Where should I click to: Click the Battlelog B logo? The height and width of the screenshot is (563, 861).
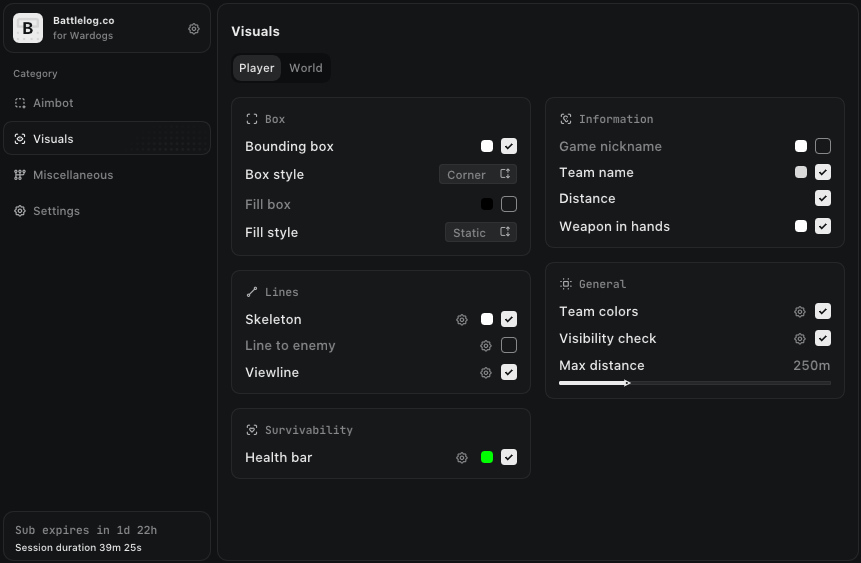pyautogui.click(x=28, y=28)
